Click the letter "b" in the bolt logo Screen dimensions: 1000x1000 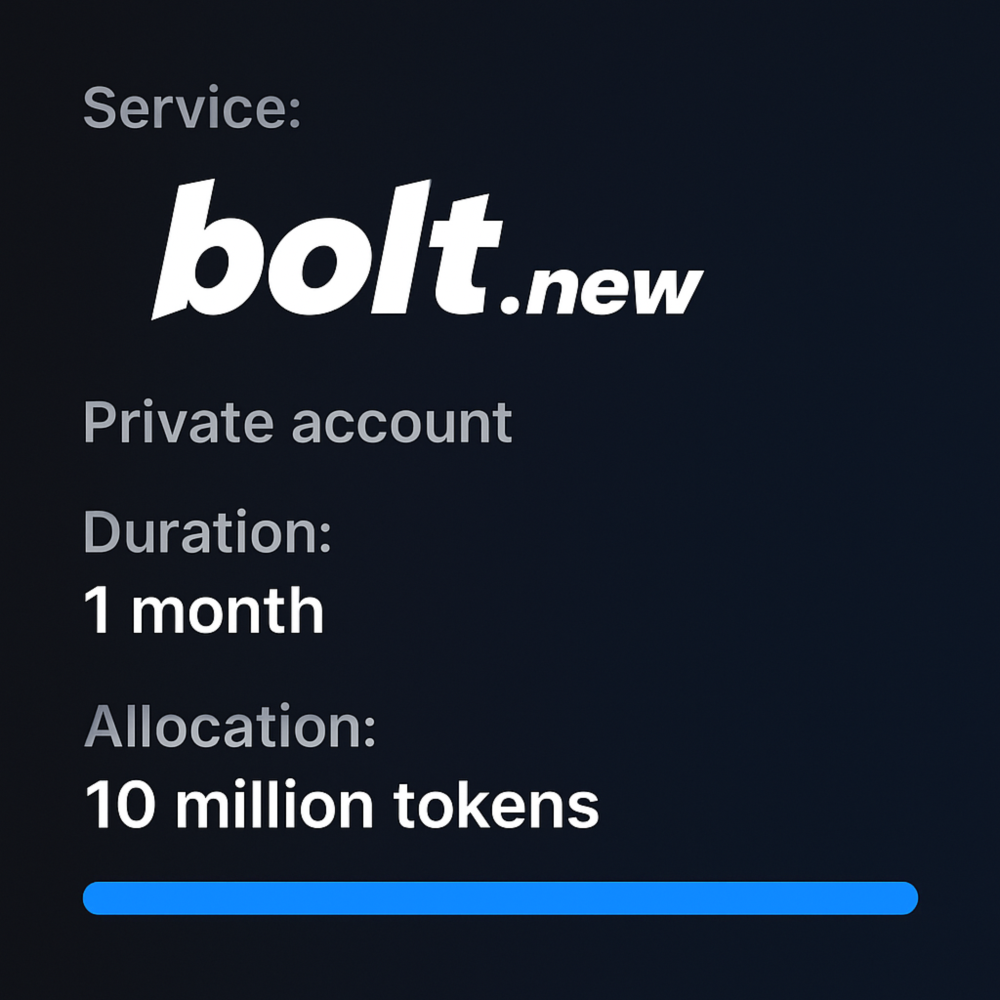point(204,250)
